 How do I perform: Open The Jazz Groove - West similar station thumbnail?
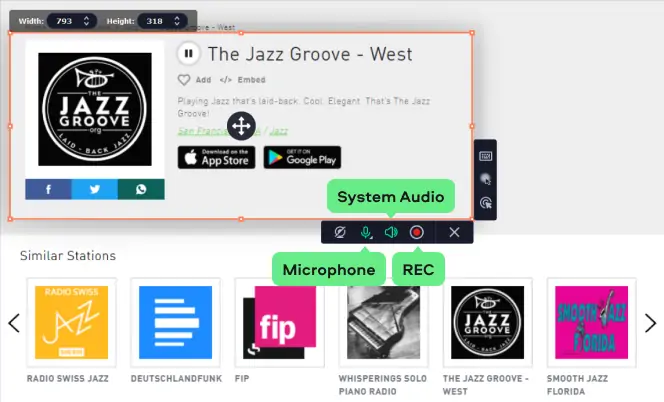tap(487, 322)
